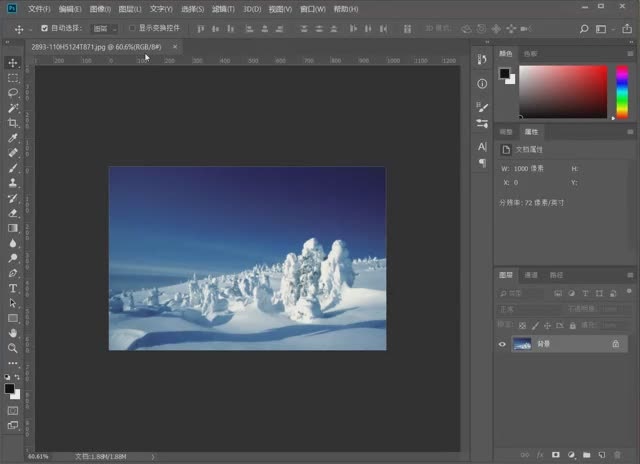This screenshot has width=640, height=464.
Task: Open the Paragraph panel icon
Action: pos(482,163)
